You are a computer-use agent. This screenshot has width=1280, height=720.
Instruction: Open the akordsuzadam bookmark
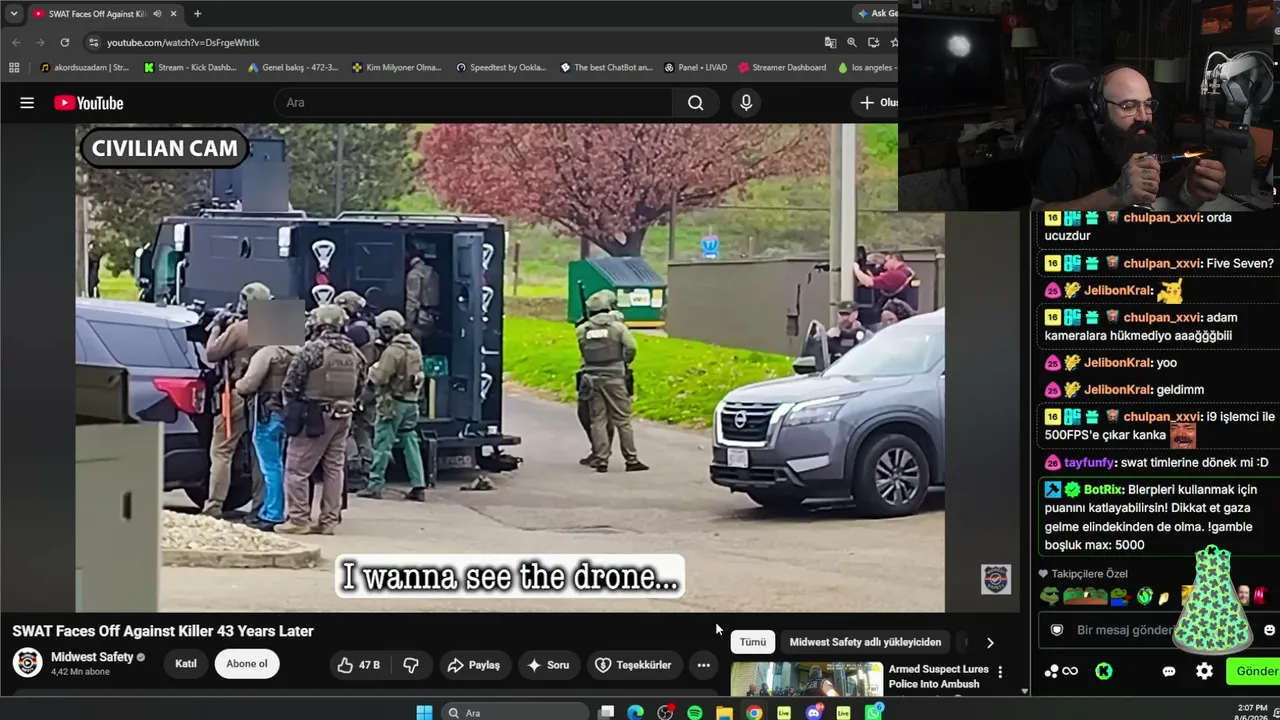click(x=84, y=68)
